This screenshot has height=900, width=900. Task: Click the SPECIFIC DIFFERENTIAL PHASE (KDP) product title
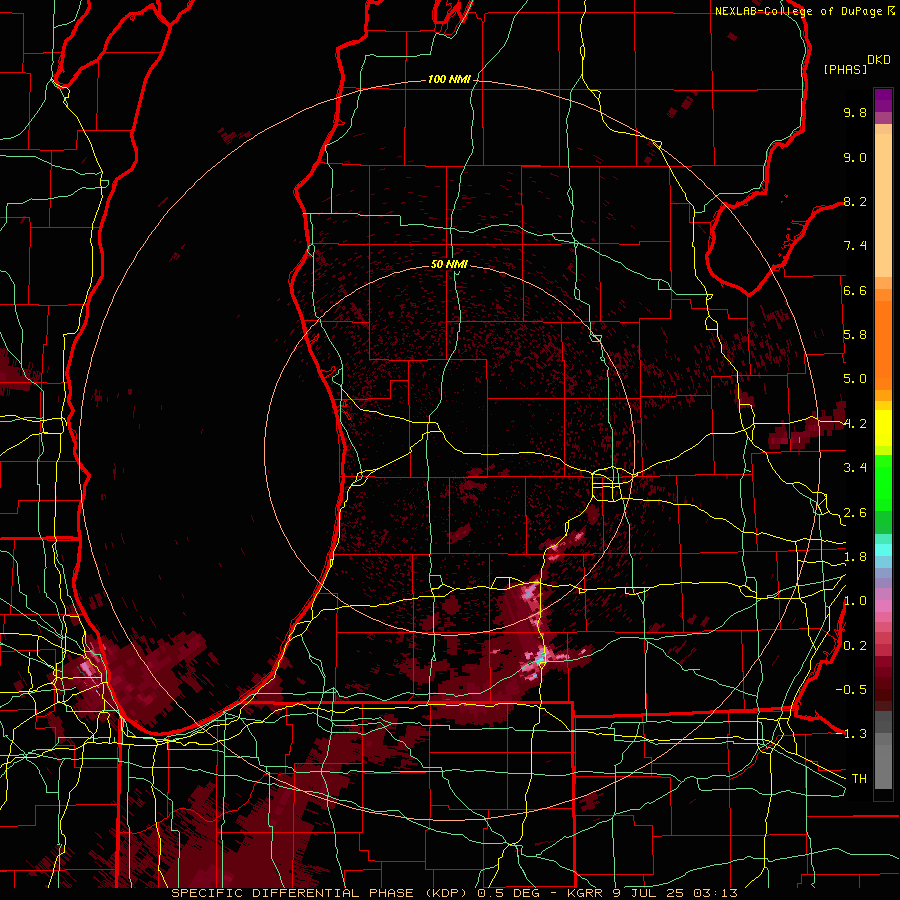319,893
